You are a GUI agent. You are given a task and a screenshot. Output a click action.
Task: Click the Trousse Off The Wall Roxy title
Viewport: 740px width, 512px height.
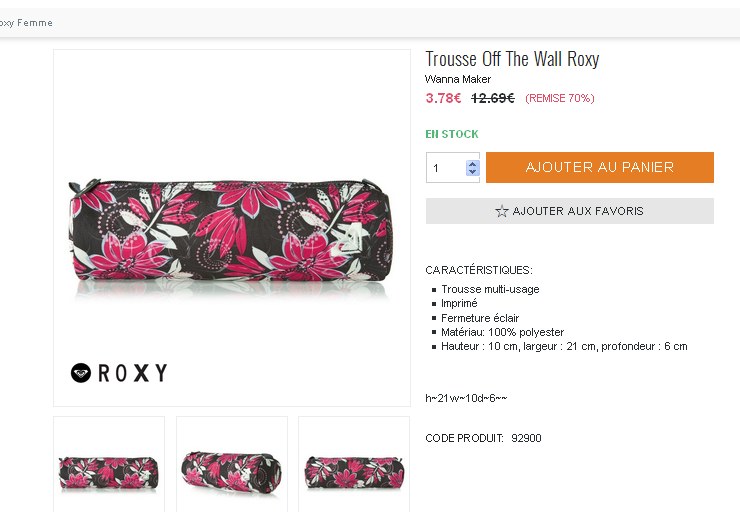click(x=512, y=59)
